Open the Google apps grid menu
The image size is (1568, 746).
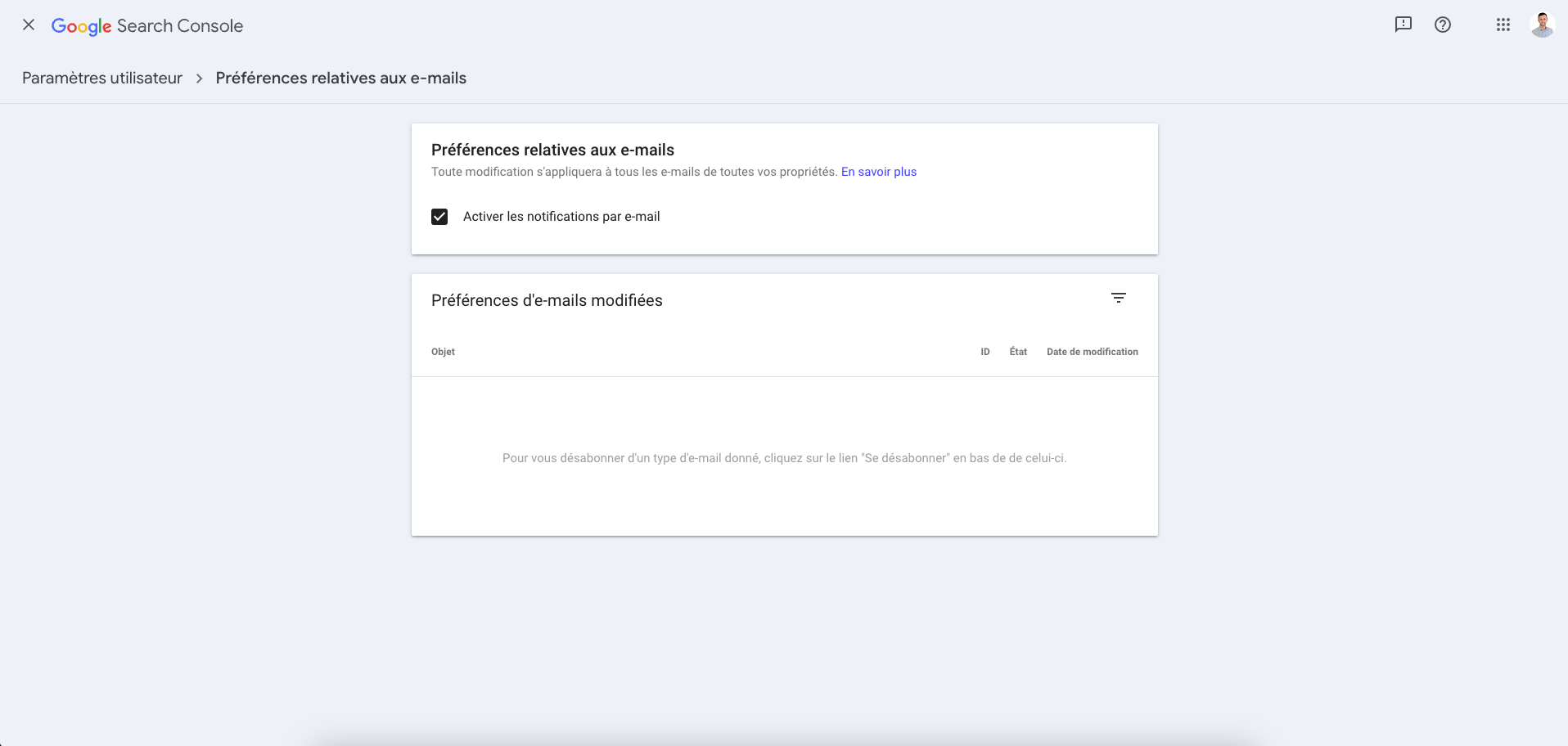1503,25
